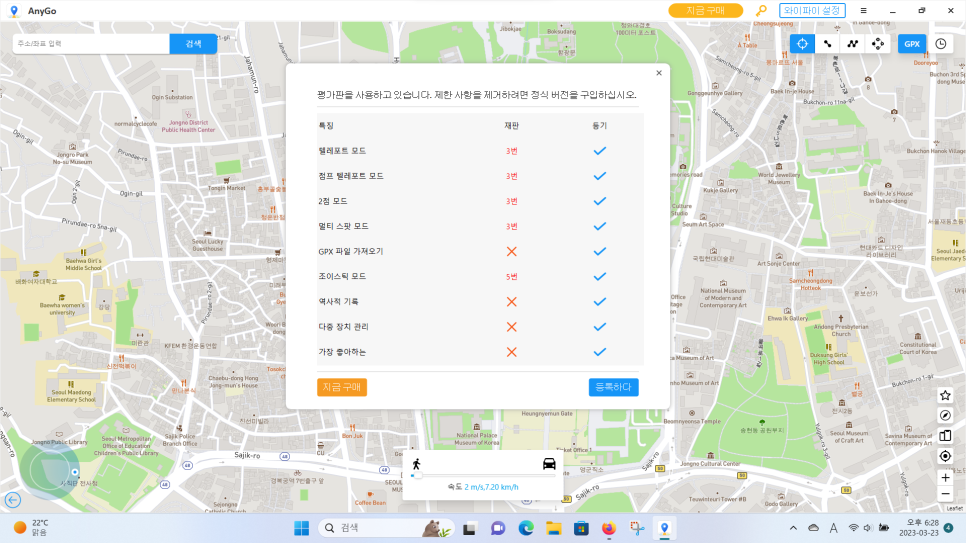Screen dimensions: 966x543
Task: Select the joystick mode icon
Action: coord(878,44)
